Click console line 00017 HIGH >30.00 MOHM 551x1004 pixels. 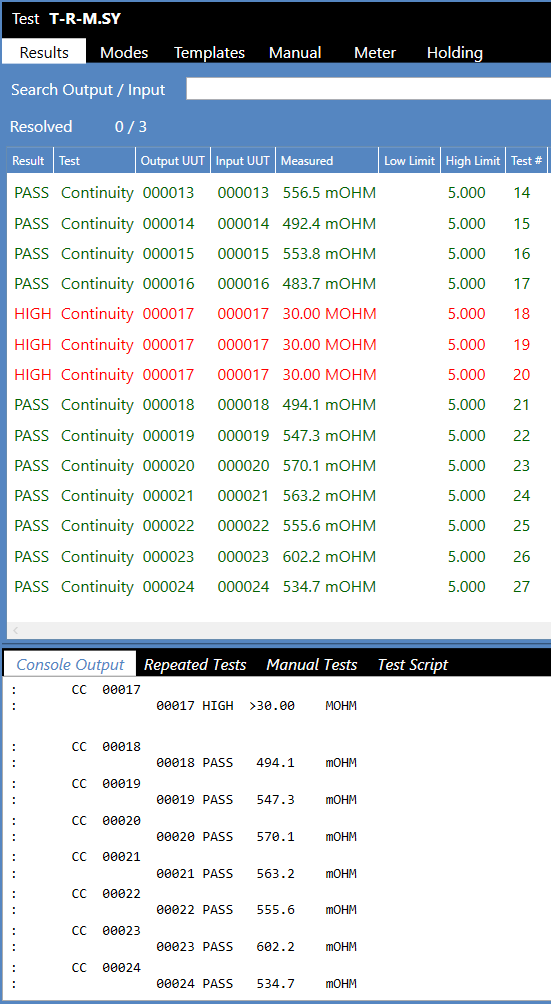pos(256,706)
